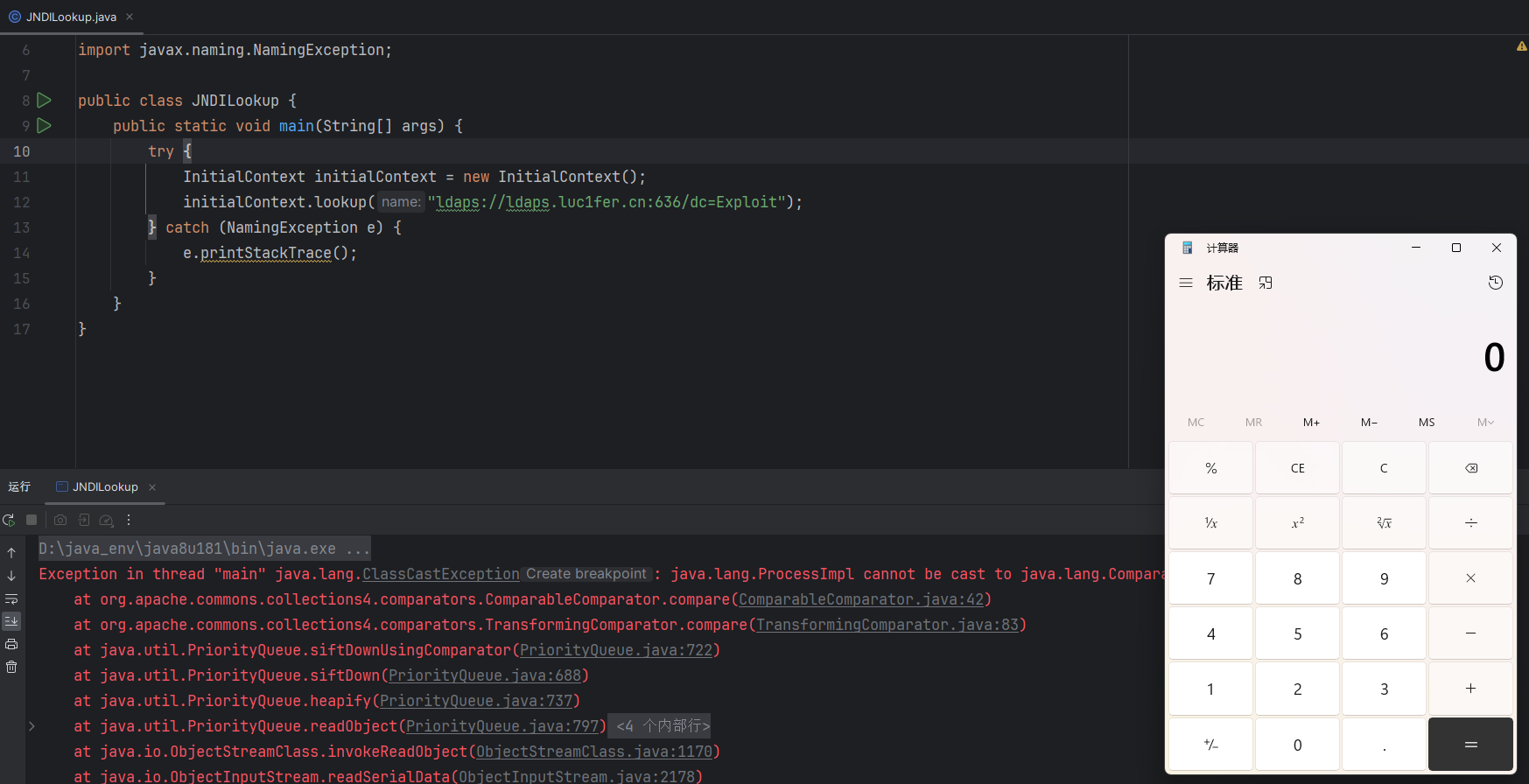The height and width of the screenshot is (784, 1529).
Task: Click Calculator M- memory subtract
Action: 1369,423
